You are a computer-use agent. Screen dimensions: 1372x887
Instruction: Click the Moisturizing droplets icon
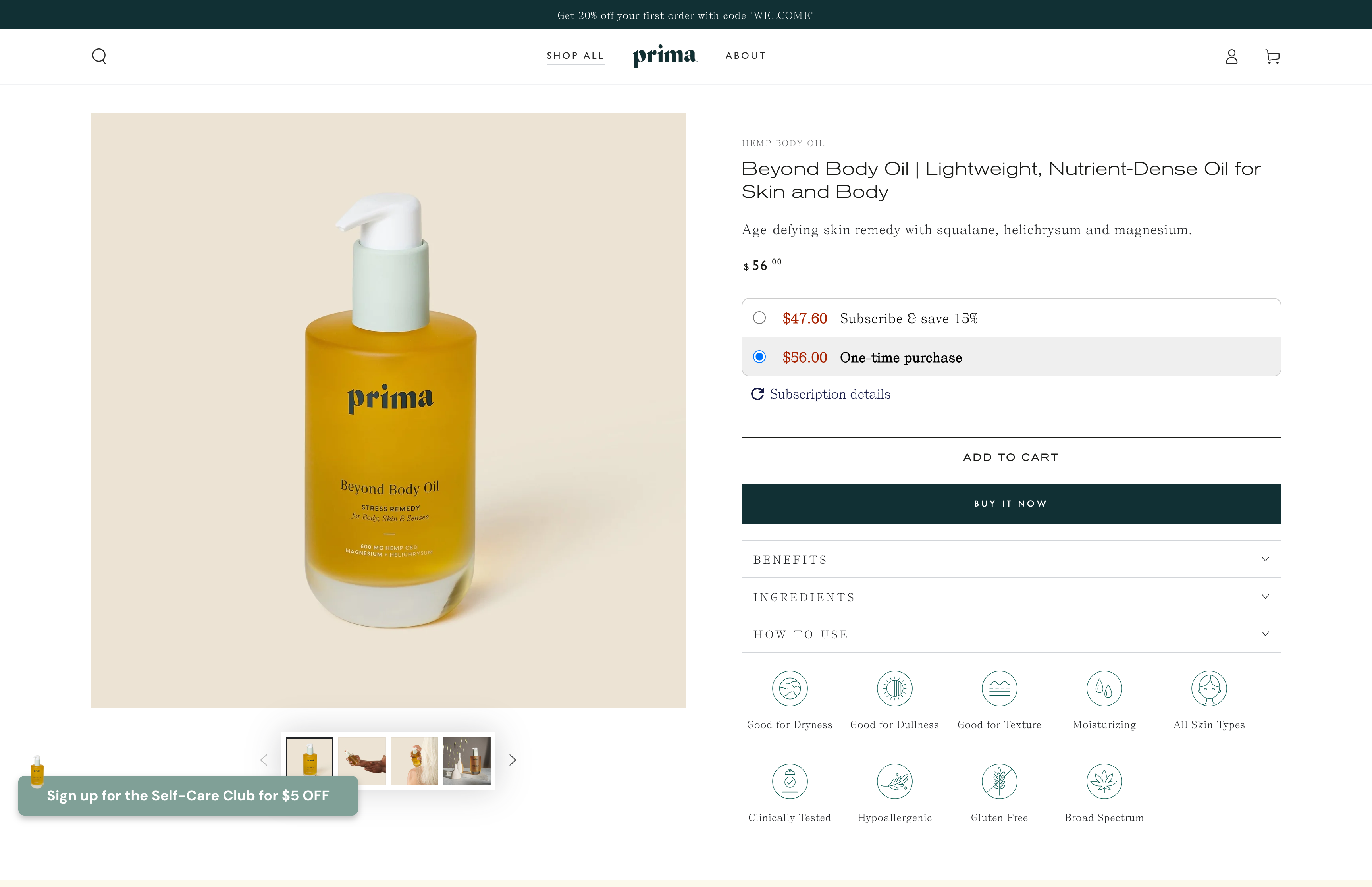(x=1104, y=688)
